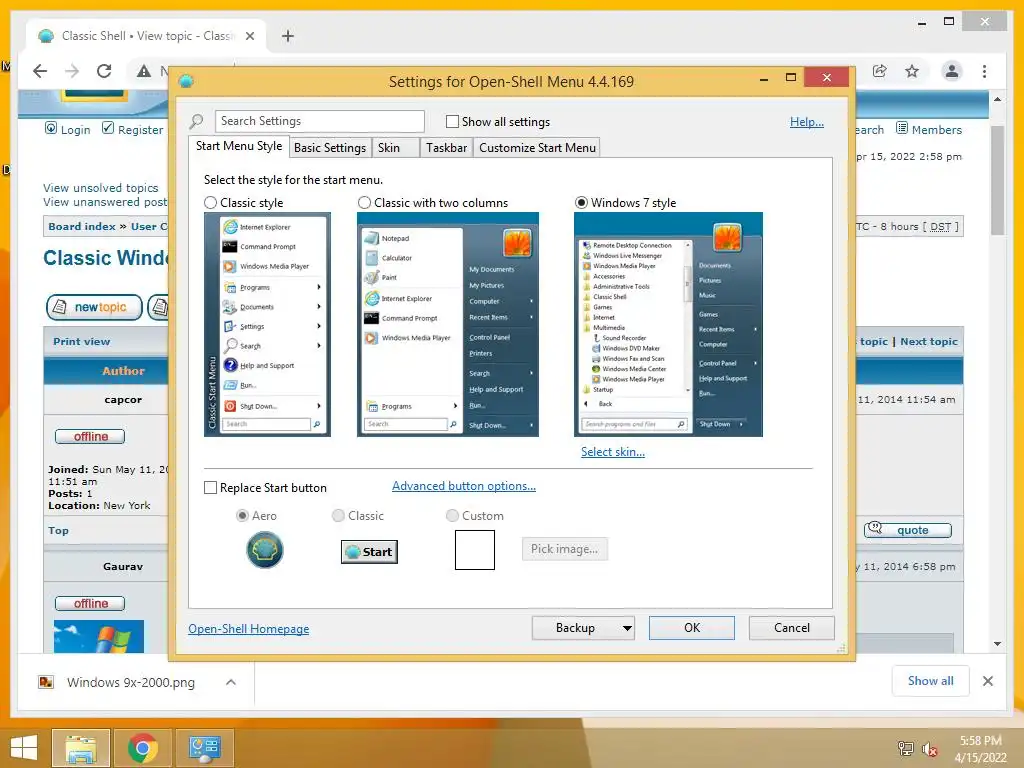Click the Login icon on forum page

(x=51, y=128)
